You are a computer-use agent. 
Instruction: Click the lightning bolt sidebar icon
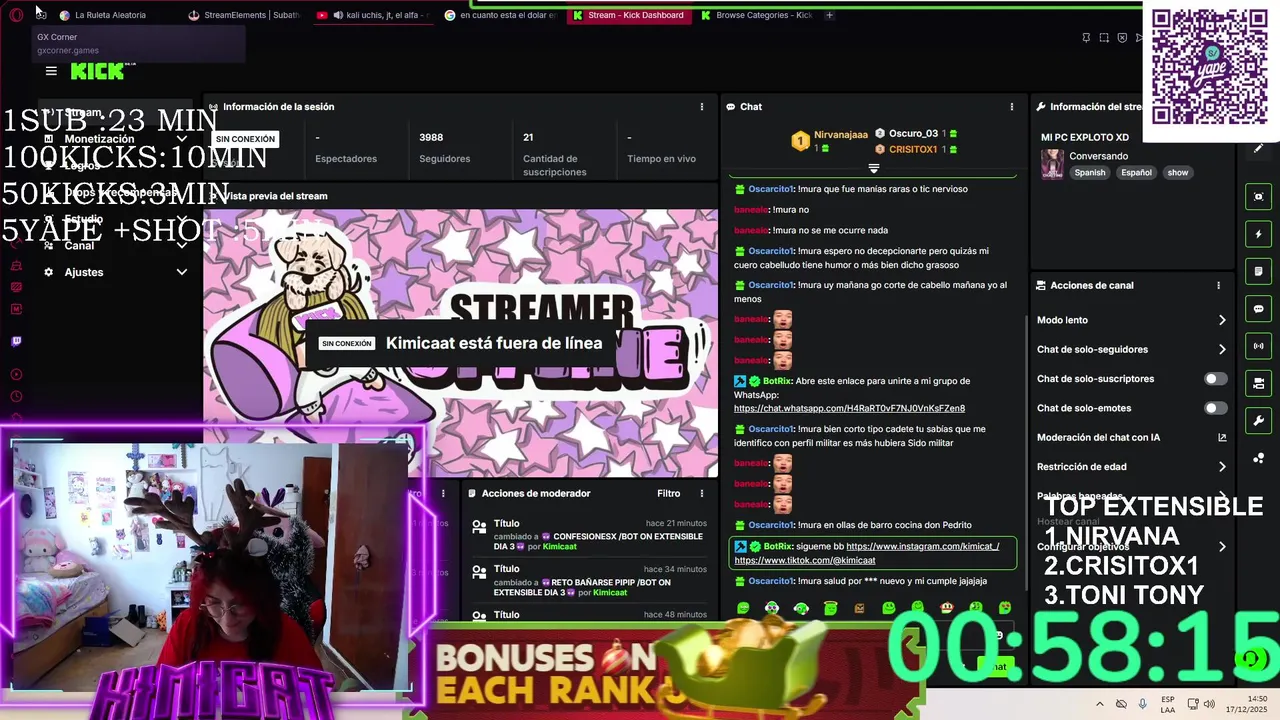(1259, 234)
